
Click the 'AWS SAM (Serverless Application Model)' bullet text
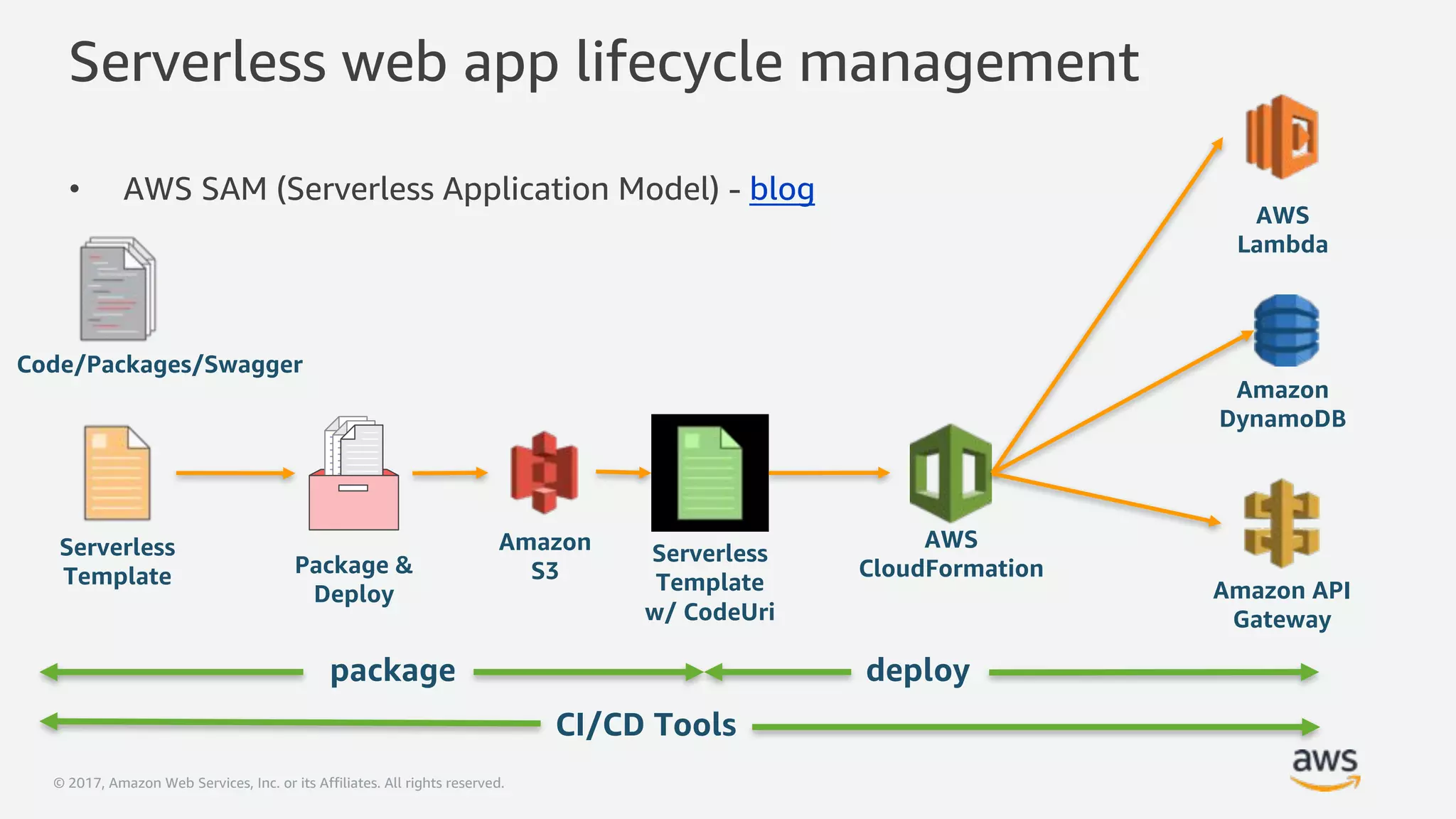(x=421, y=189)
